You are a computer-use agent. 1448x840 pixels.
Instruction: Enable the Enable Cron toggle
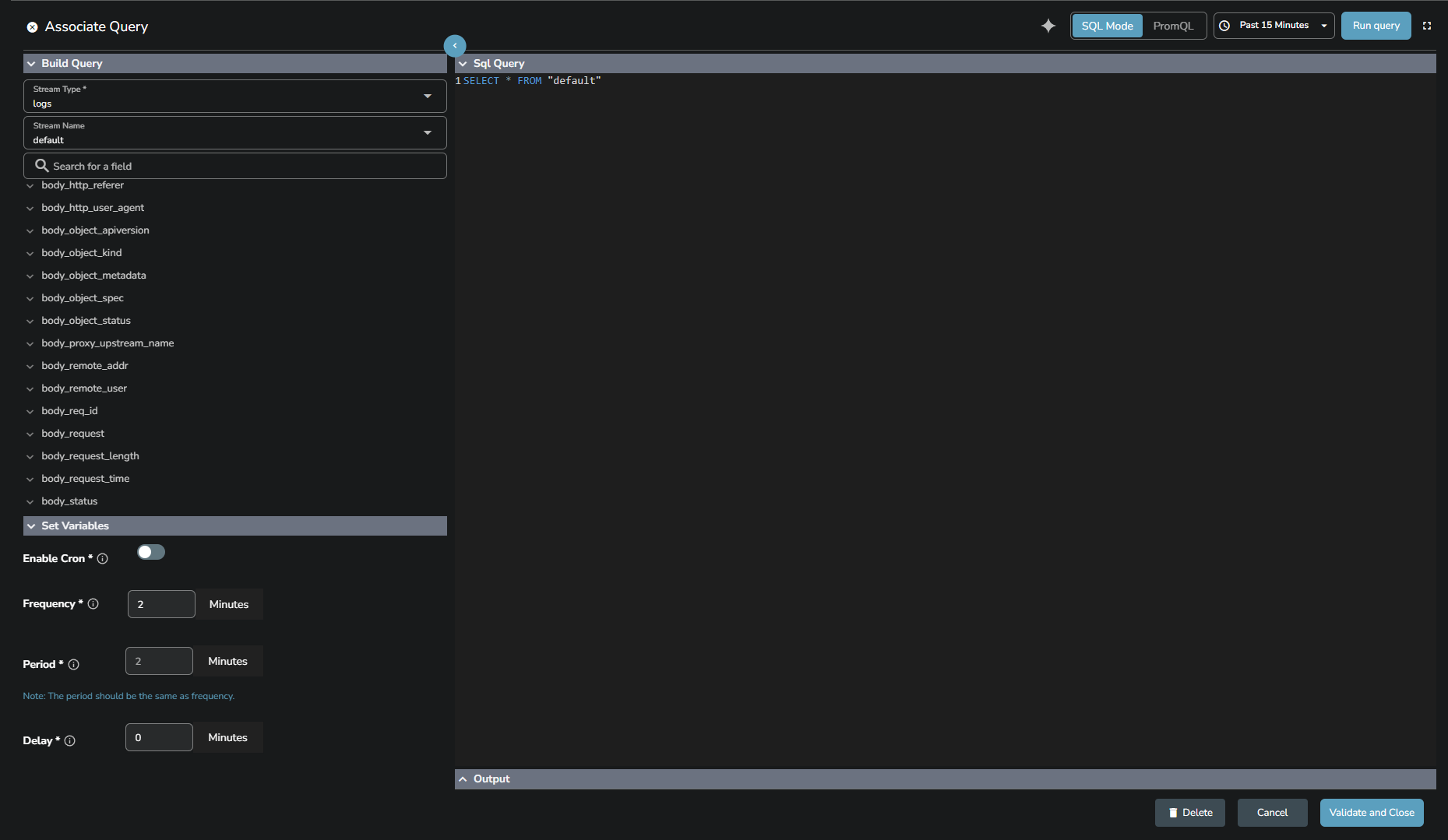(150, 552)
